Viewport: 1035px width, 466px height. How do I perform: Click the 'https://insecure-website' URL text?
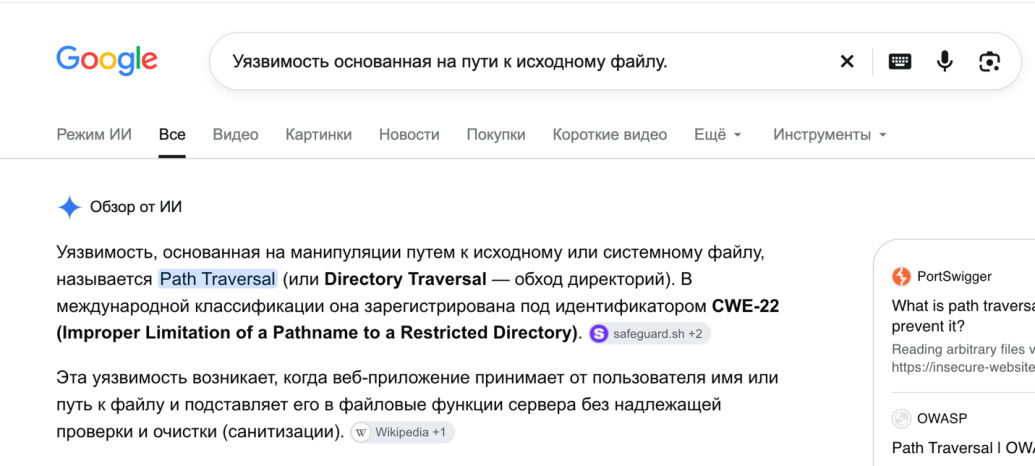coord(963,367)
